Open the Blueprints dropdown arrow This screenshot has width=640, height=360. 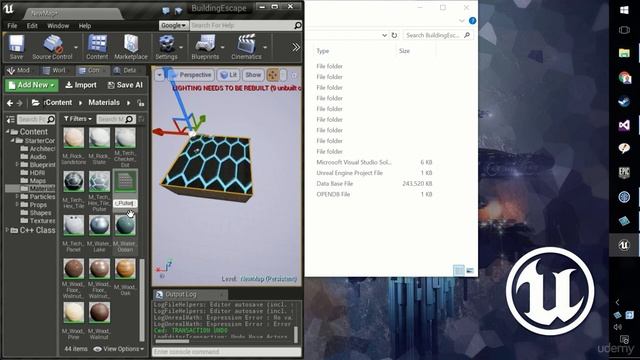[x=222, y=47]
